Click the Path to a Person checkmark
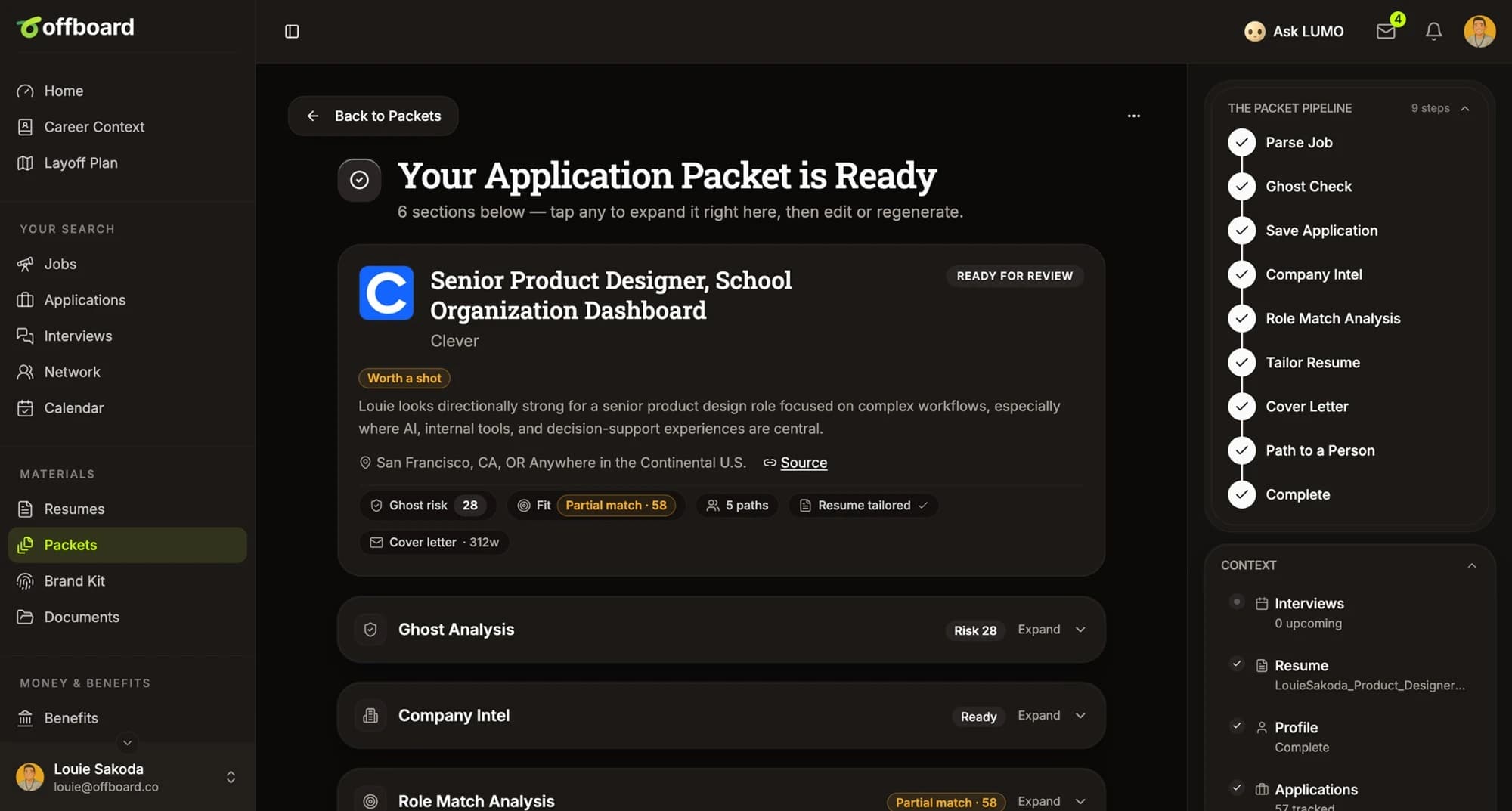Image resolution: width=1512 pixels, height=811 pixels. pos(1241,450)
